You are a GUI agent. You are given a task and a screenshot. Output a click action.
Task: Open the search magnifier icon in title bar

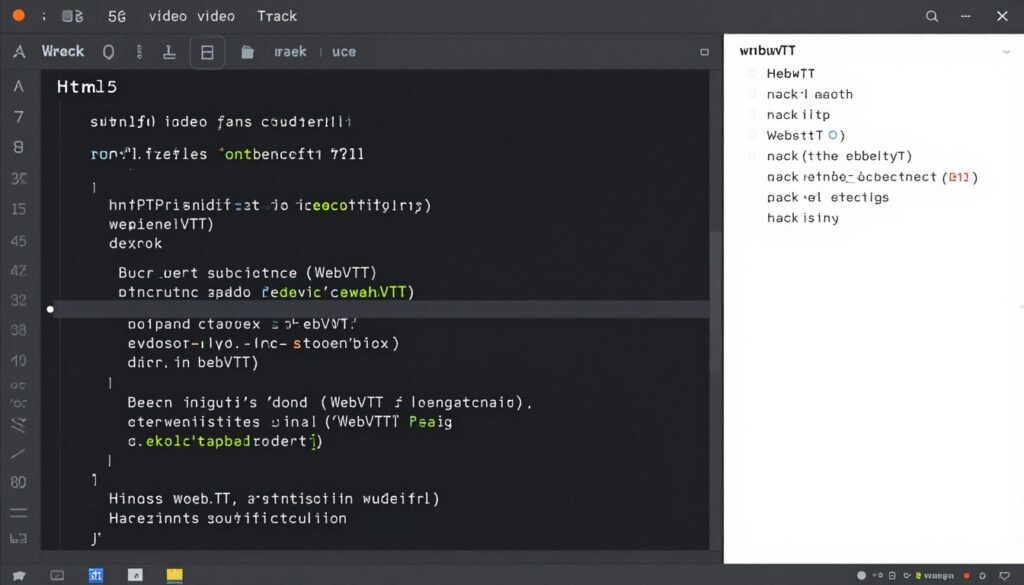pyautogui.click(x=932, y=16)
